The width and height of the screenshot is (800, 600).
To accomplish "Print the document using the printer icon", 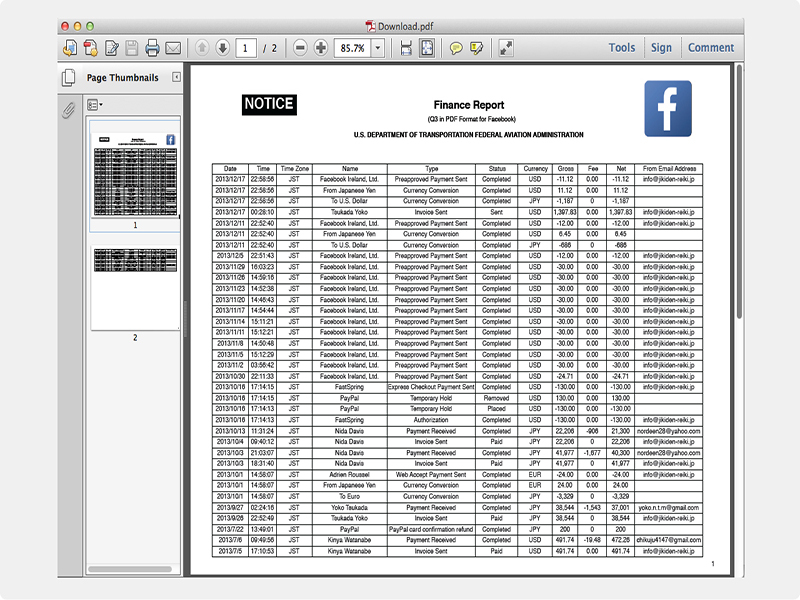I will [152, 48].
